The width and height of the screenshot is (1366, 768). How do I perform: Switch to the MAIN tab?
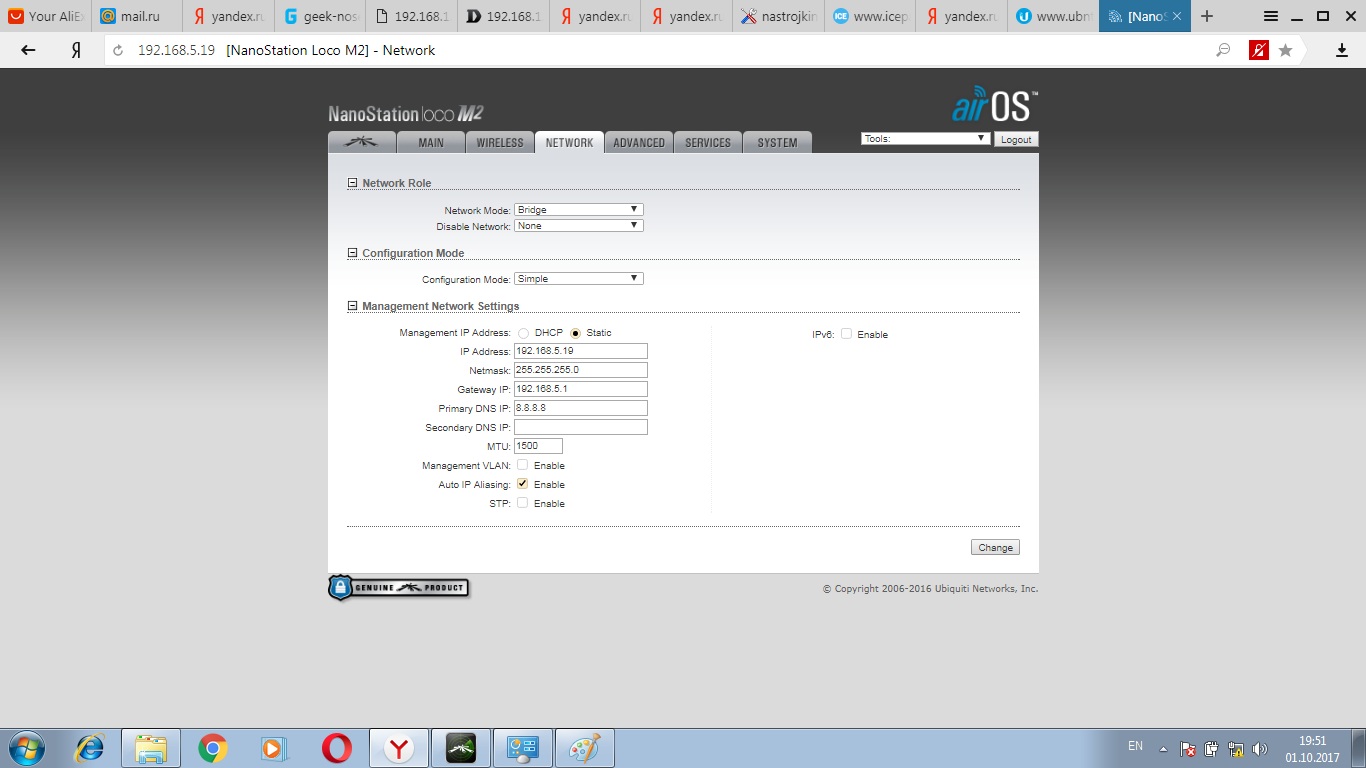tap(431, 142)
